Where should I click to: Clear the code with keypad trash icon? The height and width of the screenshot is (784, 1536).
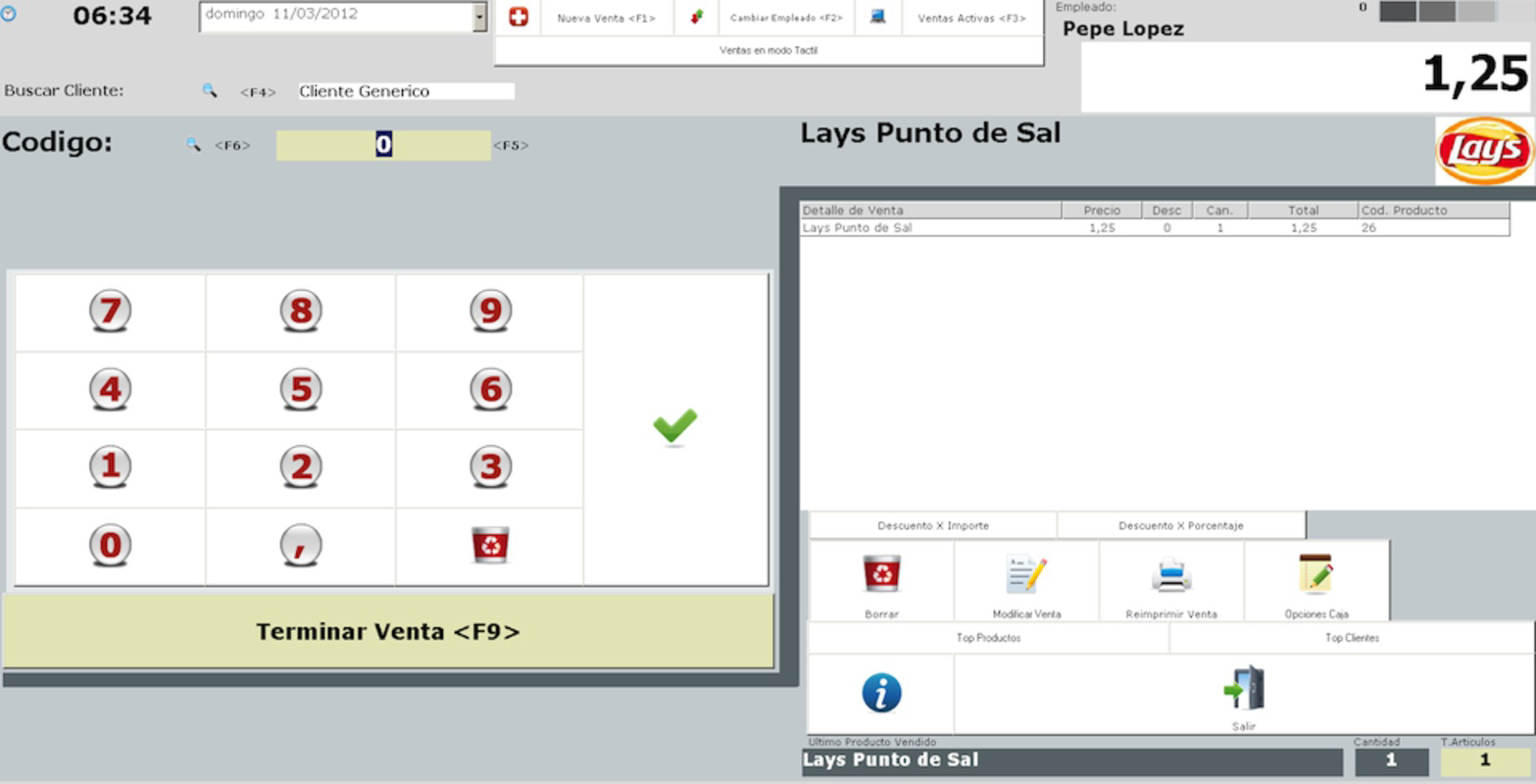pos(490,546)
